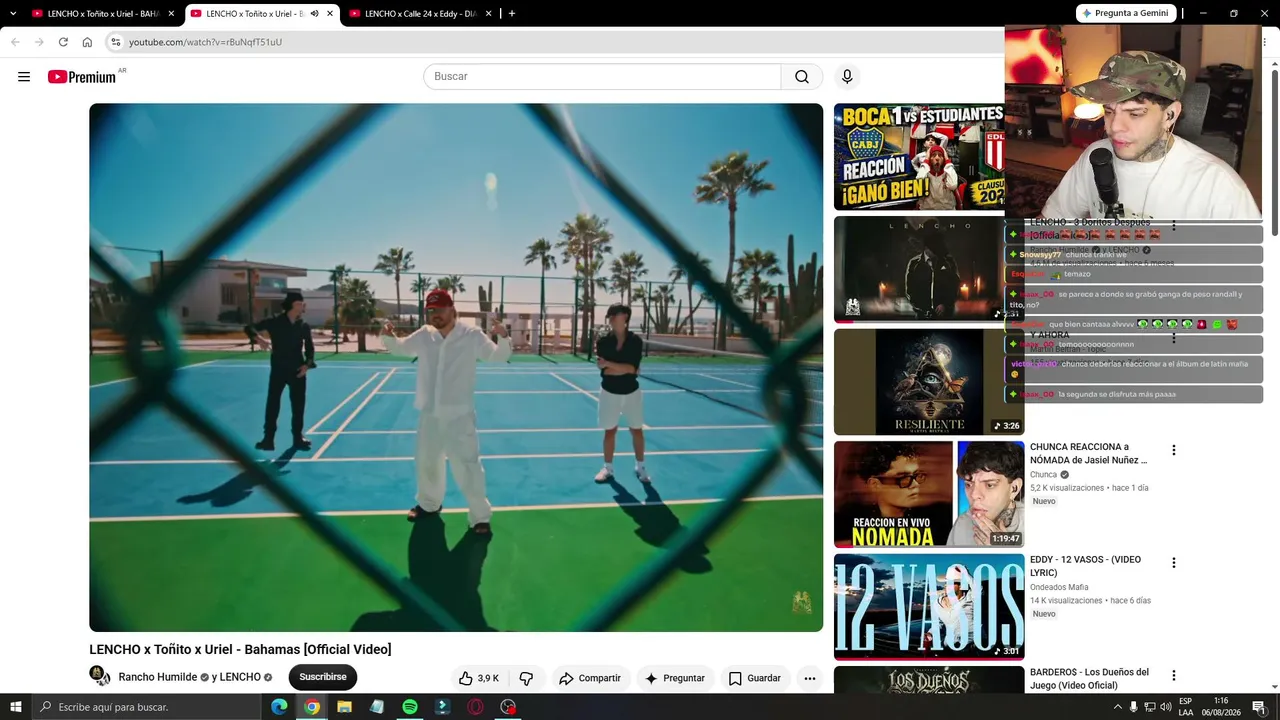1280x720 pixels.
Task: Open File Explorer from the taskbar
Action: [345, 707]
